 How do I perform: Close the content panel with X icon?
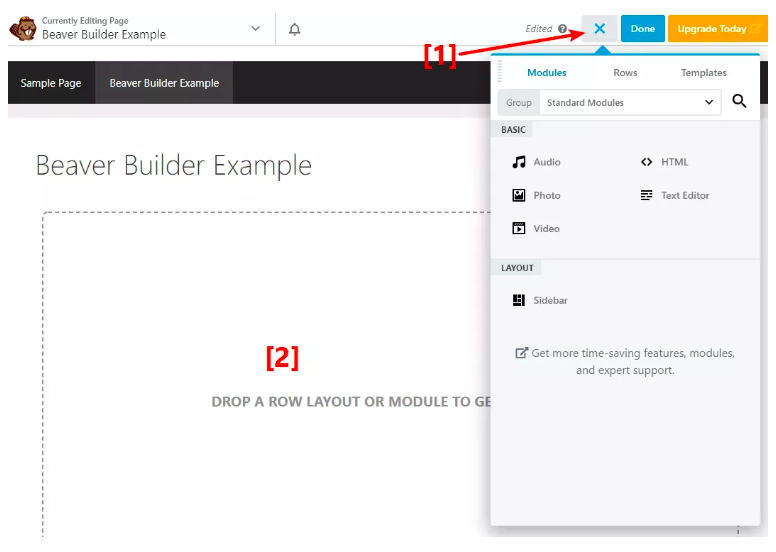[x=599, y=29]
